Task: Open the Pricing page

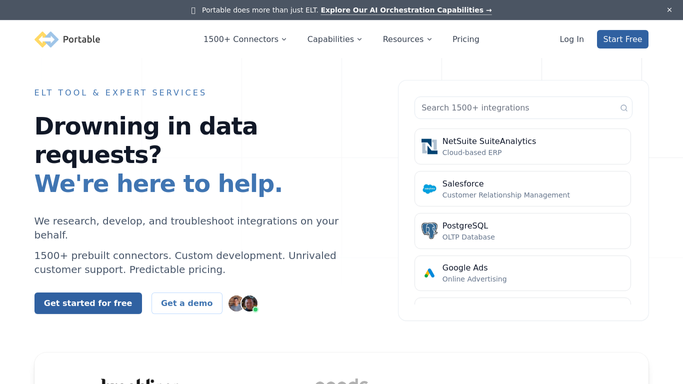Action: point(466,39)
